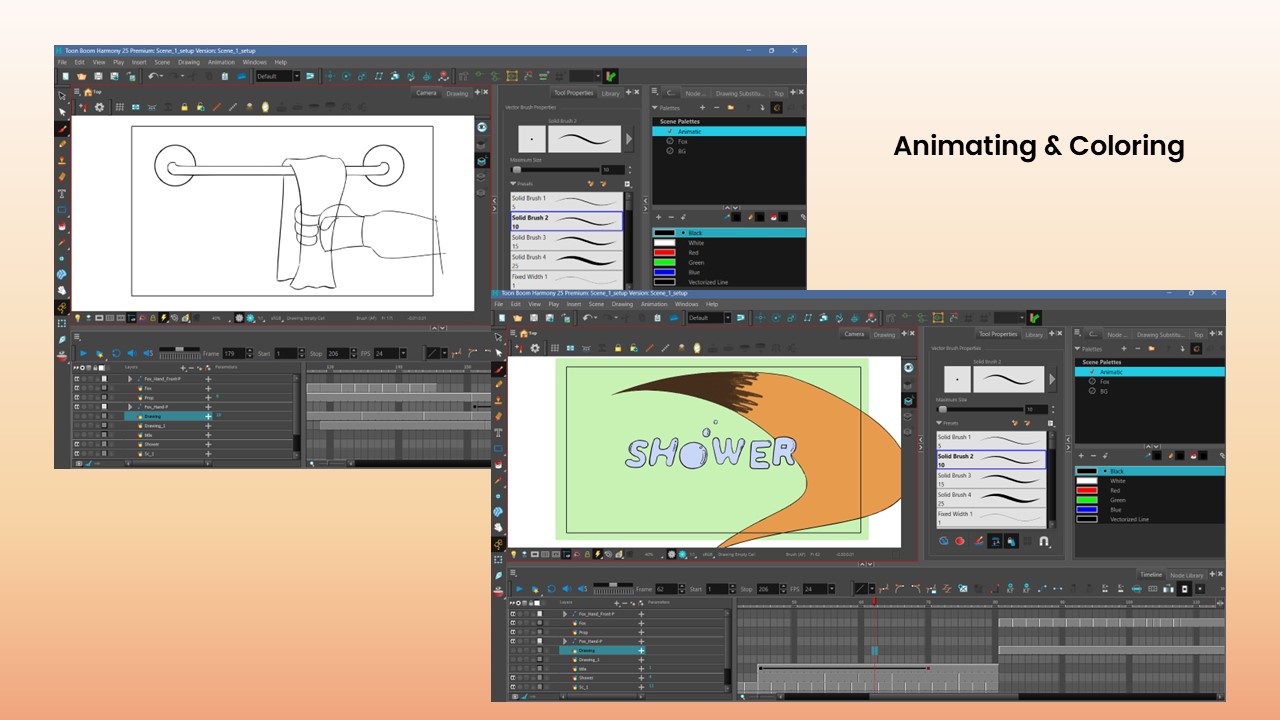This screenshot has width=1280, height=720.
Task: Select the Shower layer in Shower window timeline
Action: (586, 678)
